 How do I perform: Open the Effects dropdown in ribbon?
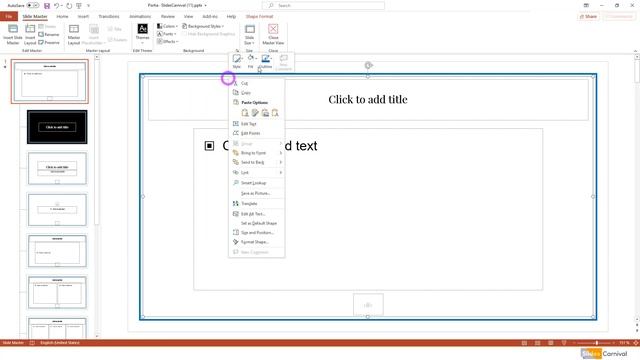tap(168, 42)
